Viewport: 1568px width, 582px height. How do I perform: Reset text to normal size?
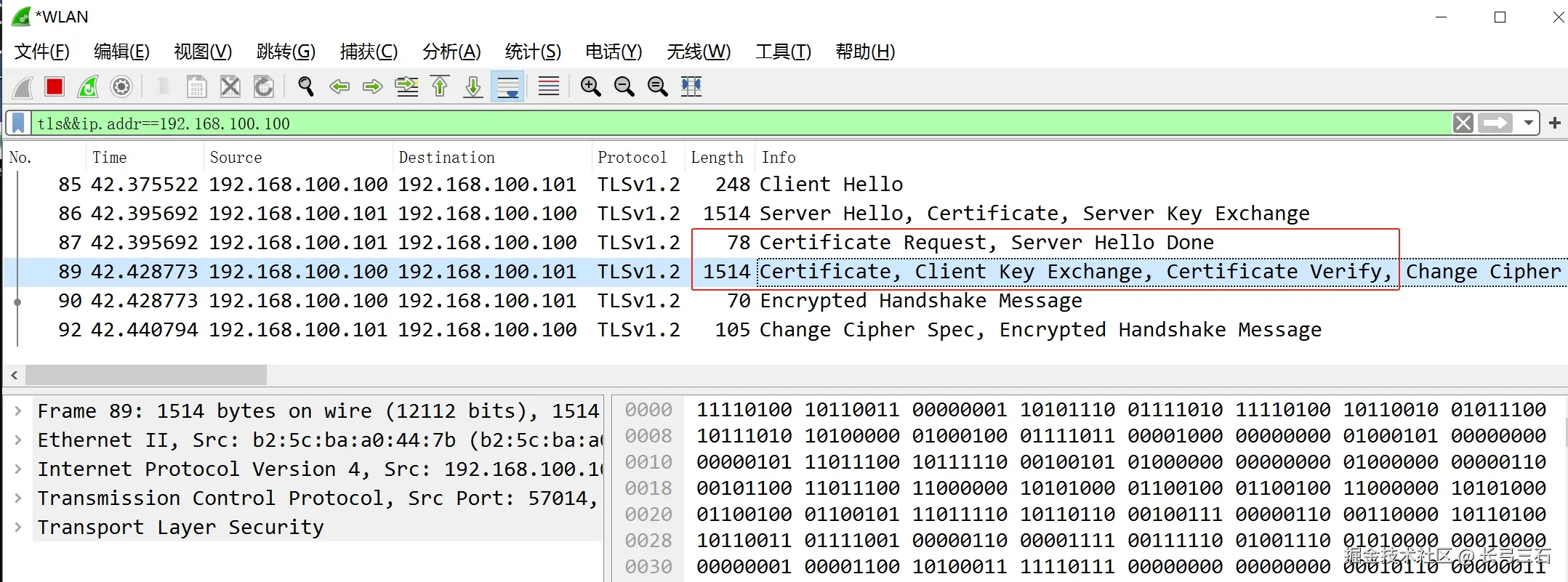point(657,87)
